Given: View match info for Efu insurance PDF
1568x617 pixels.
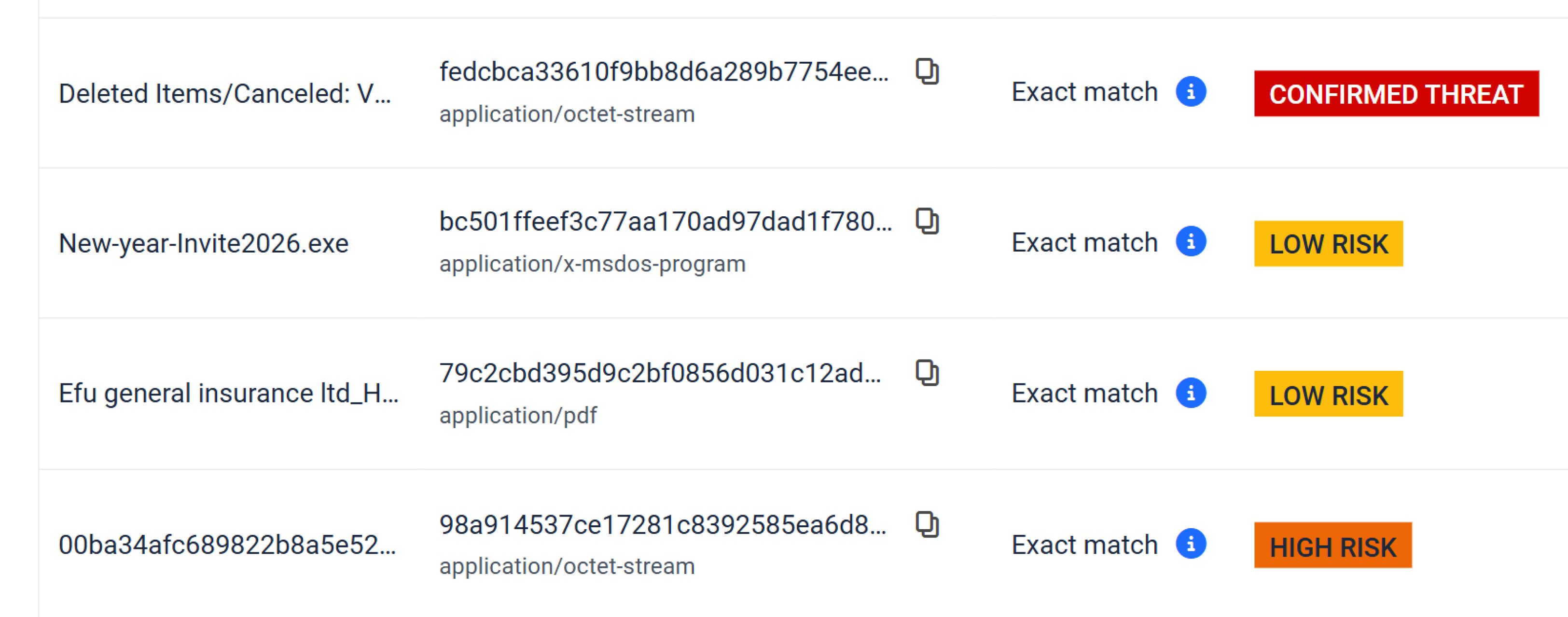Looking at the screenshot, I should (1191, 393).
